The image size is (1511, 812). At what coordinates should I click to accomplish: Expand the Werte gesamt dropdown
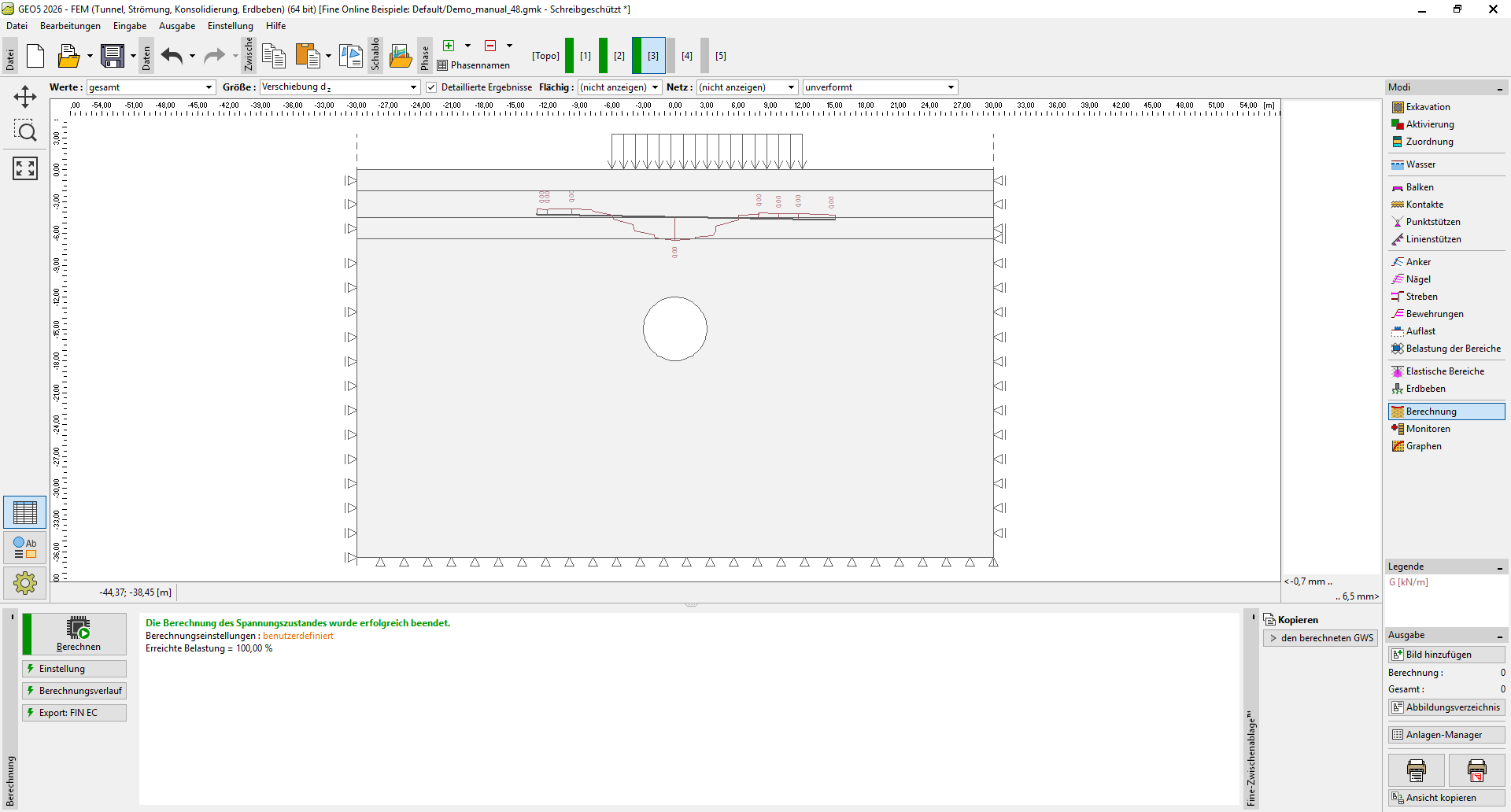[151, 87]
